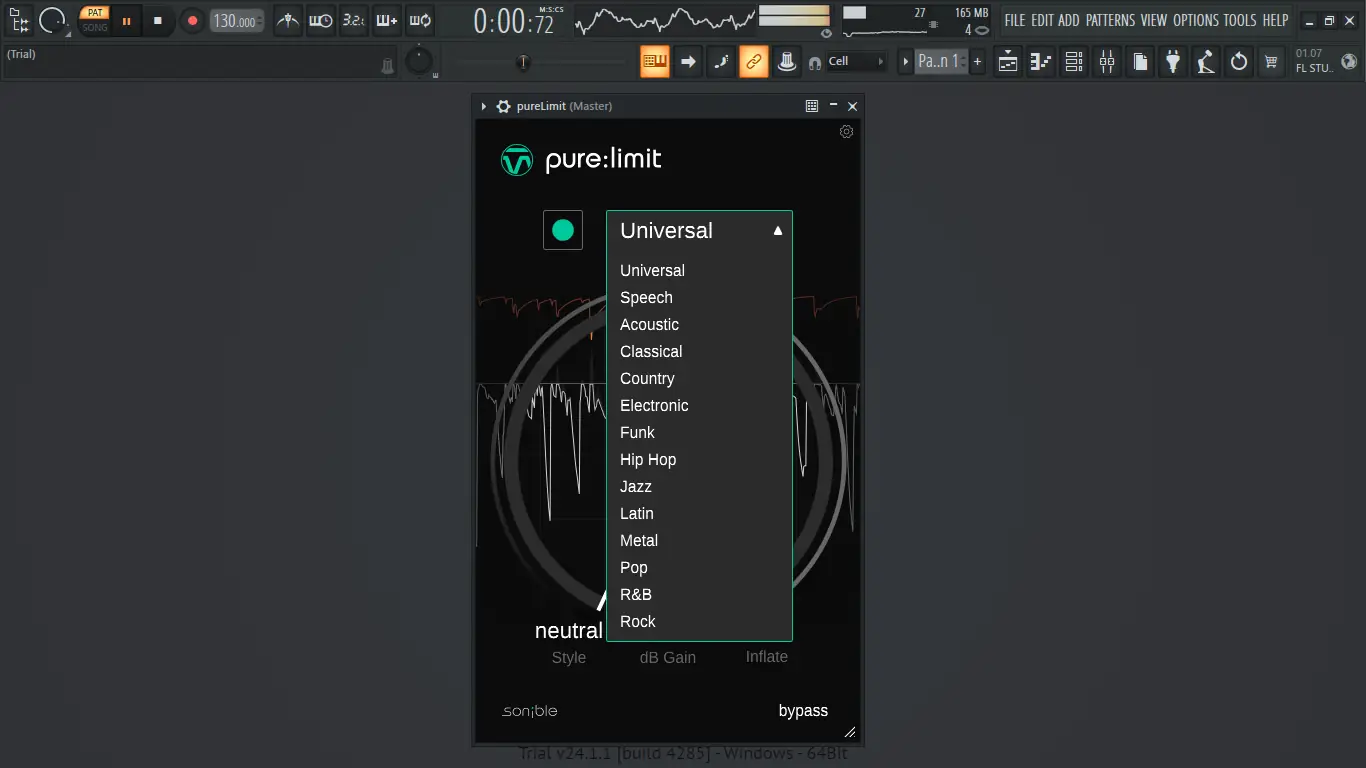Image resolution: width=1366 pixels, height=768 pixels.
Task: Click the tempo 130.000 field
Action: (x=237, y=21)
